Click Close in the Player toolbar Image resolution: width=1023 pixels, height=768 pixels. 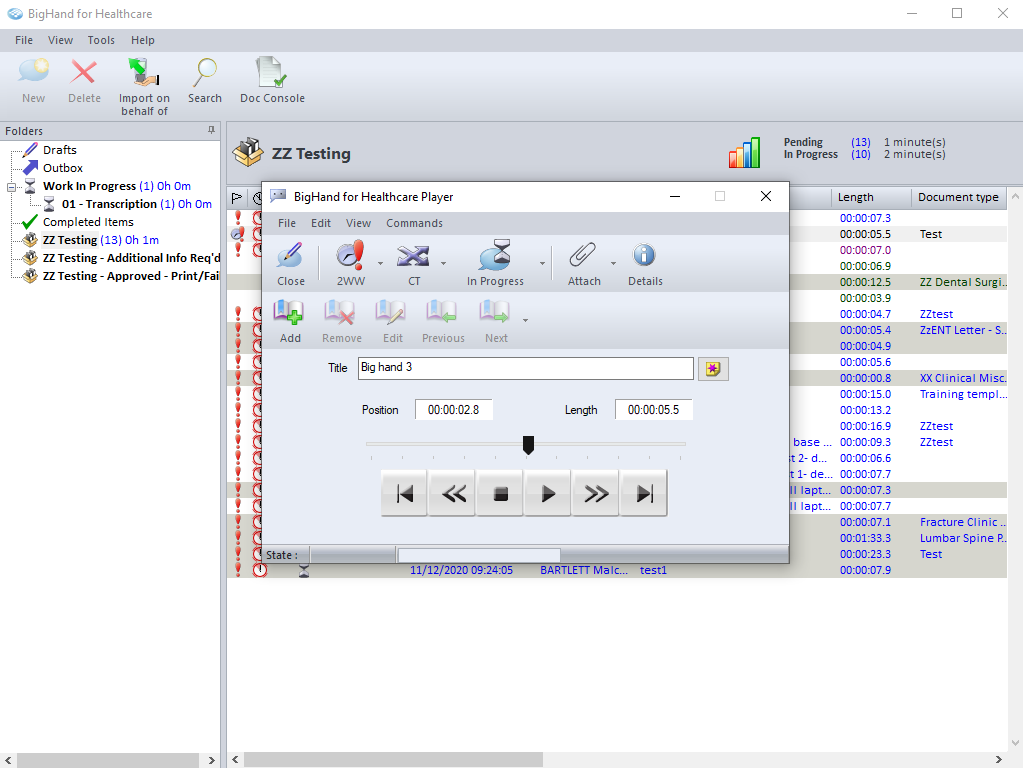click(290, 264)
